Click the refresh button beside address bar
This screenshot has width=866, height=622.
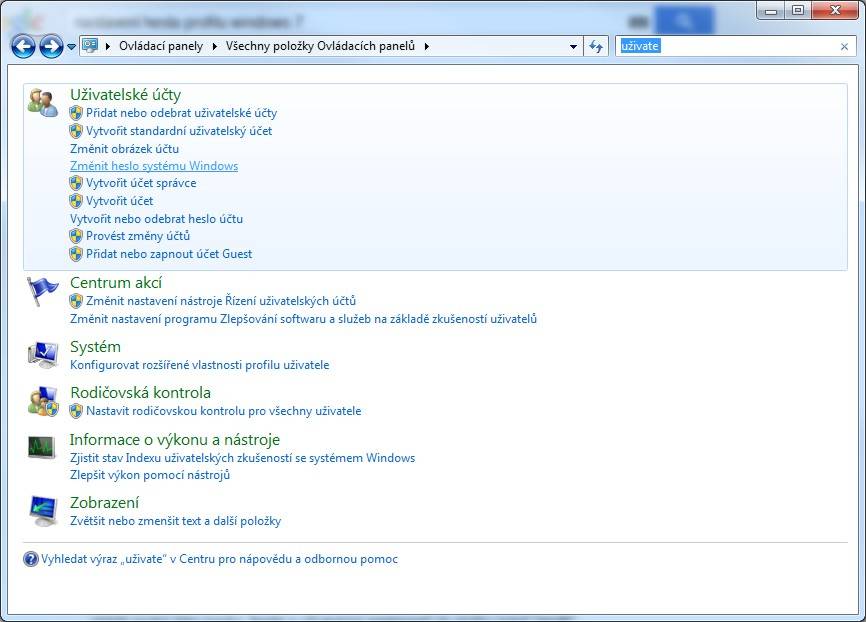coord(596,46)
